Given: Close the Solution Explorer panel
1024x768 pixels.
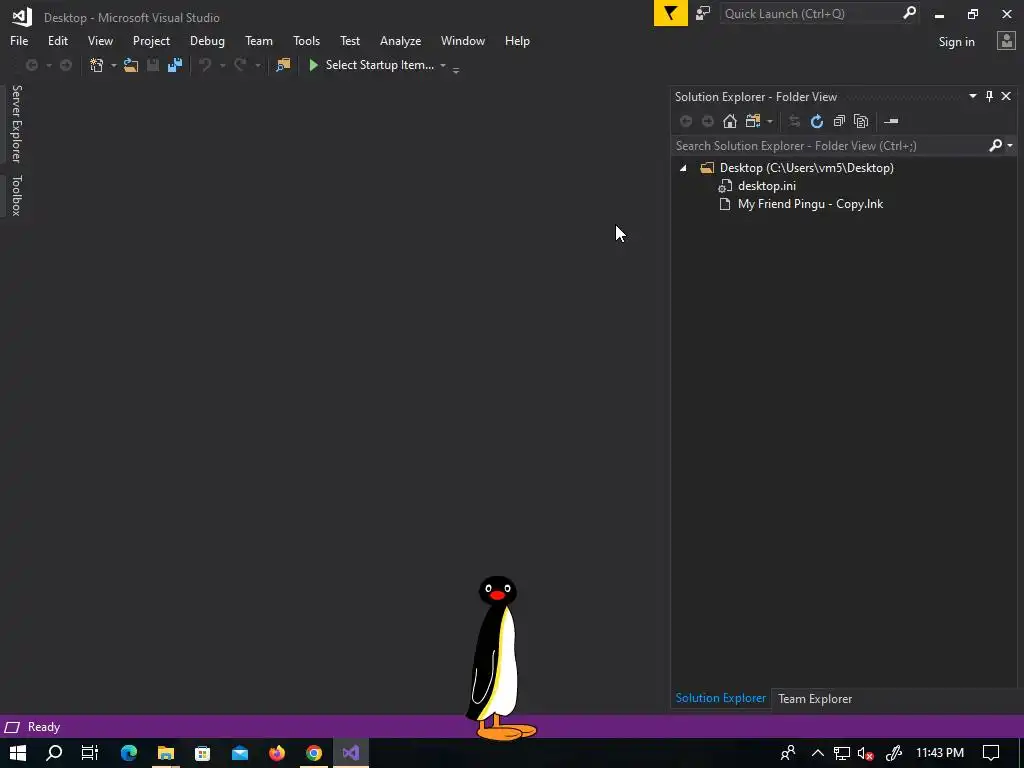Looking at the screenshot, I should (x=1006, y=97).
